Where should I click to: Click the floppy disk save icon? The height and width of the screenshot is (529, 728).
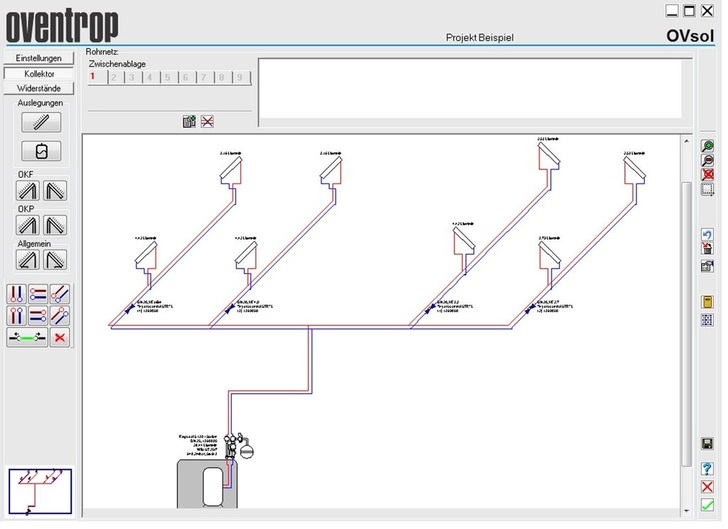[x=708, y=443]
